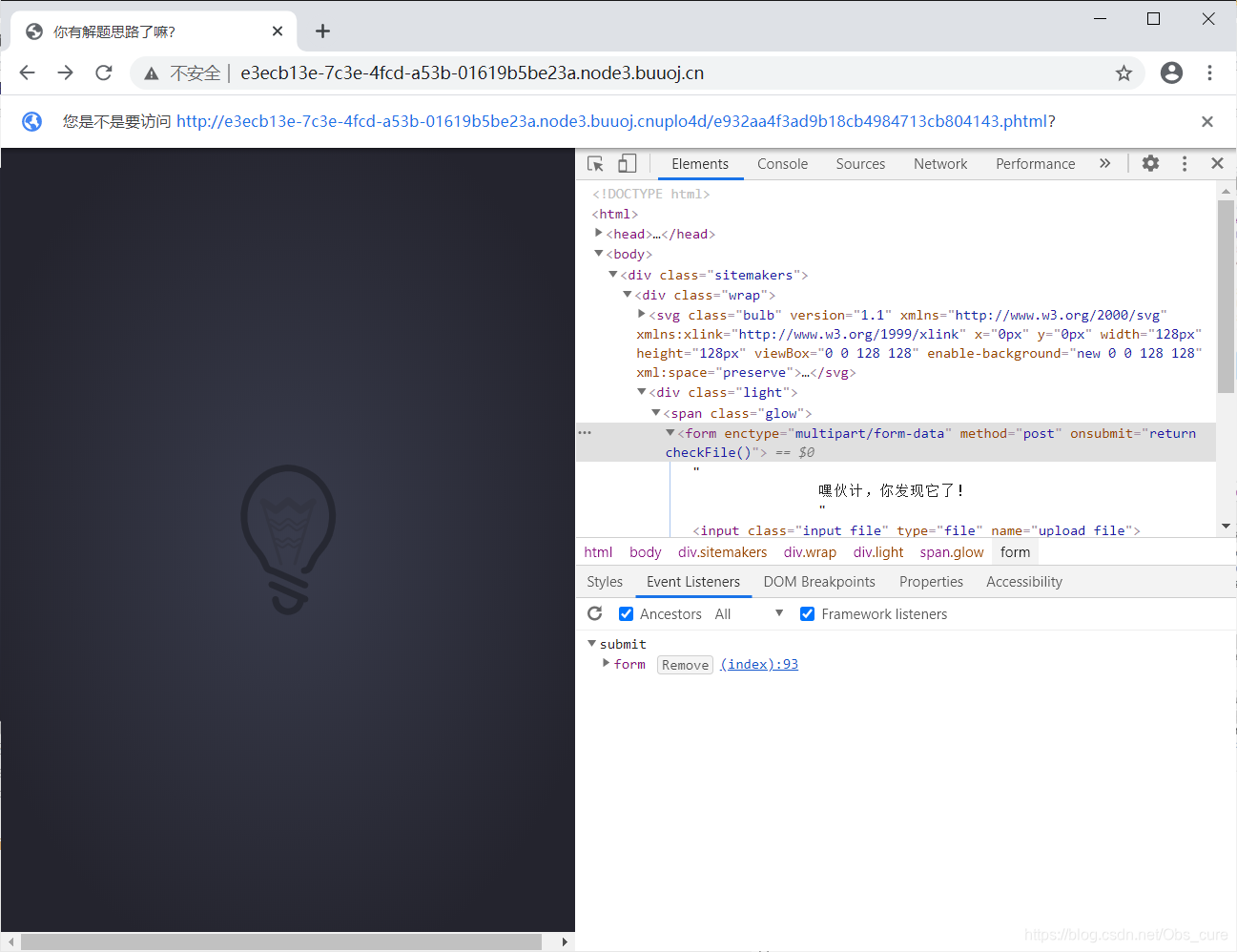Open the Chrome profile avatar
Screen dimensions: 1237x952
(1171, 73)
